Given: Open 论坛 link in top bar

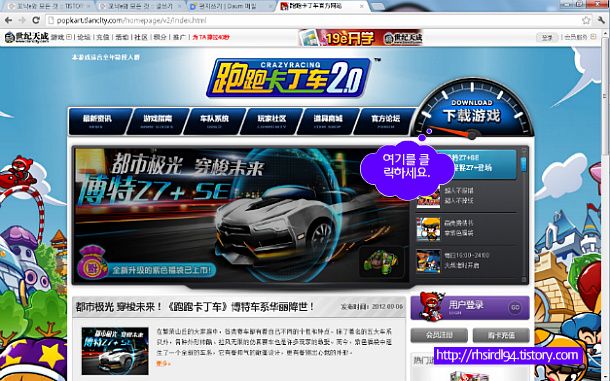Looking at the screenshot, I should [84, 37].
